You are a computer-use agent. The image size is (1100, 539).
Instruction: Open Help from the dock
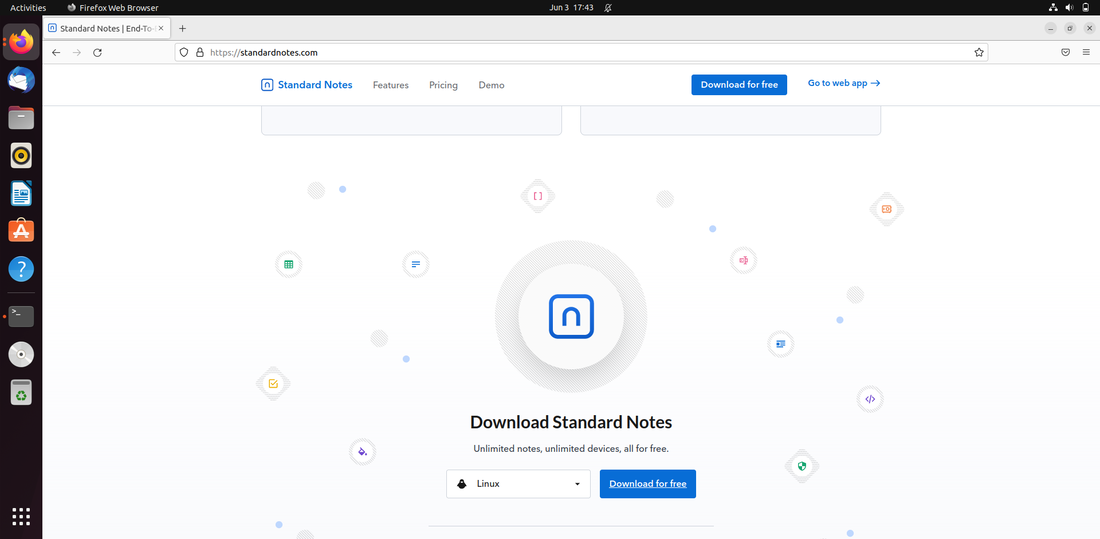pos(21,269)
